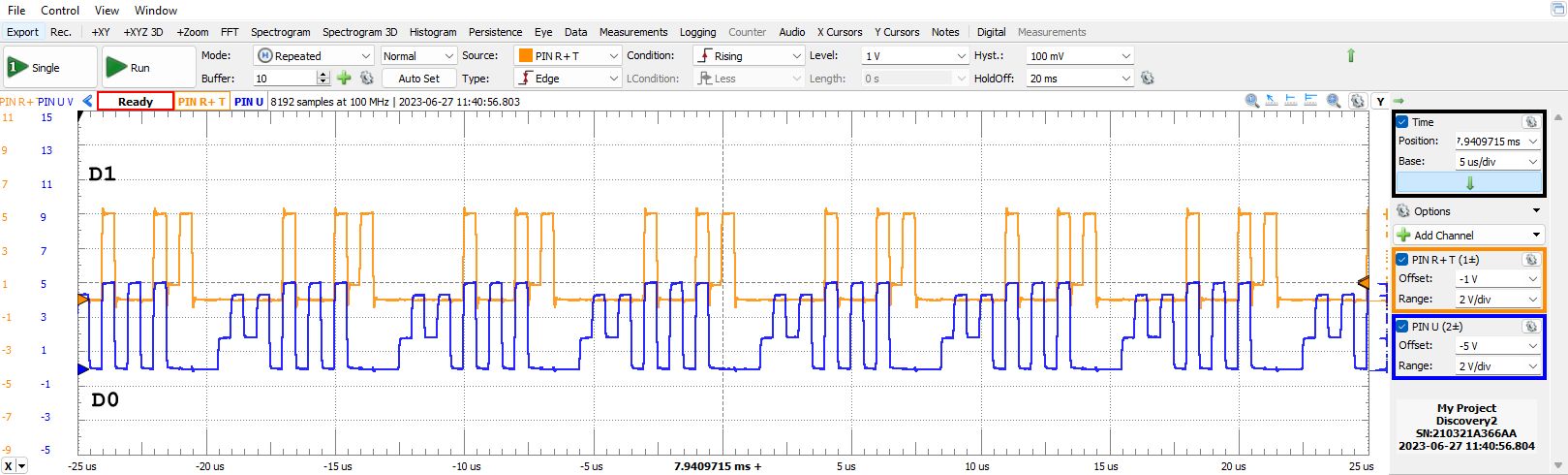Open gear settings for PIN R+T channel
Image resolution: width=1568 pixels, height=475 pixels.
(1530, 260)
